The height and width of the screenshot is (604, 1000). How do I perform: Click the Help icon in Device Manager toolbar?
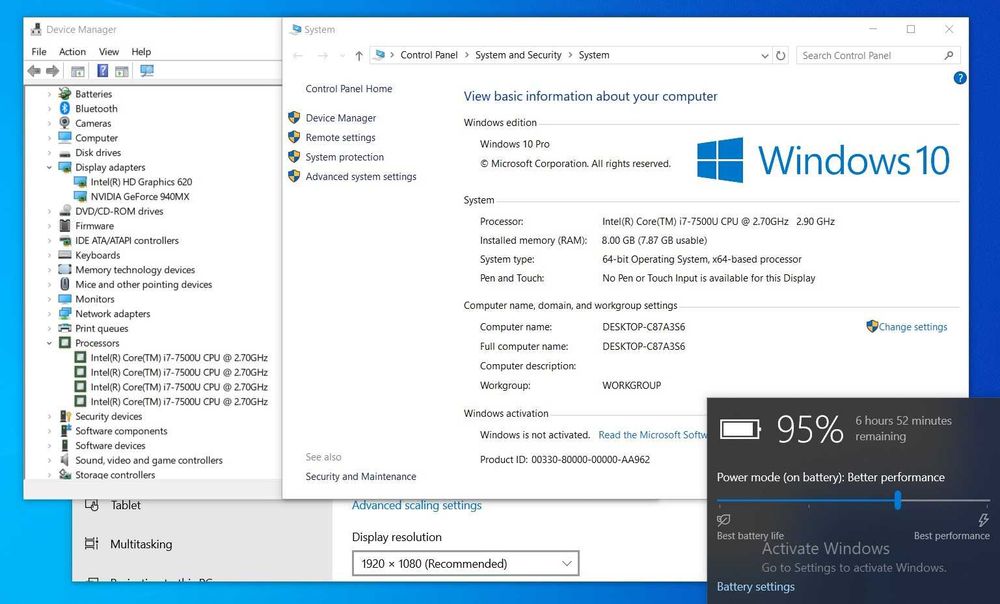102,71
